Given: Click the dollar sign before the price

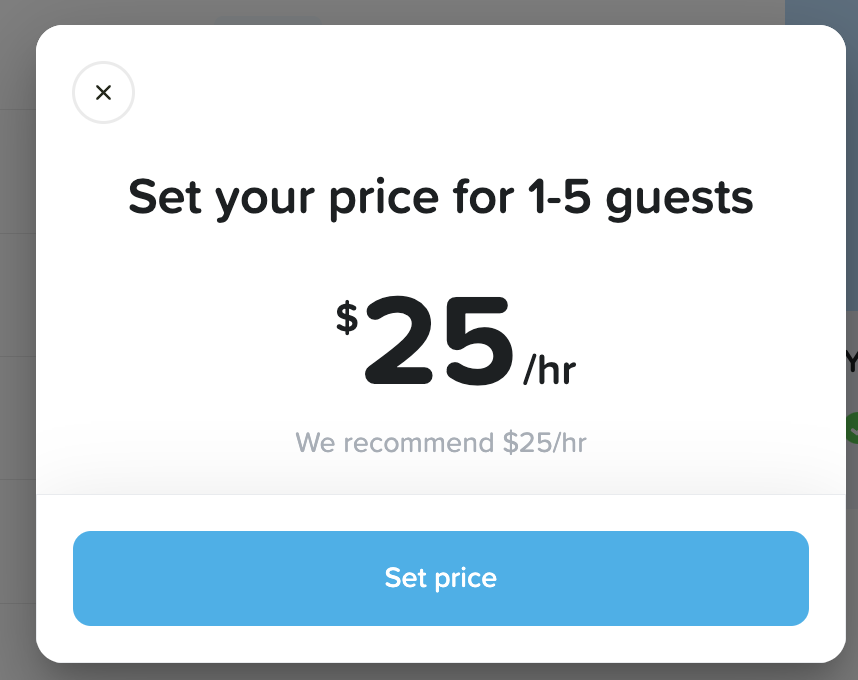Looking at the screenshot, I should point(347,317).
